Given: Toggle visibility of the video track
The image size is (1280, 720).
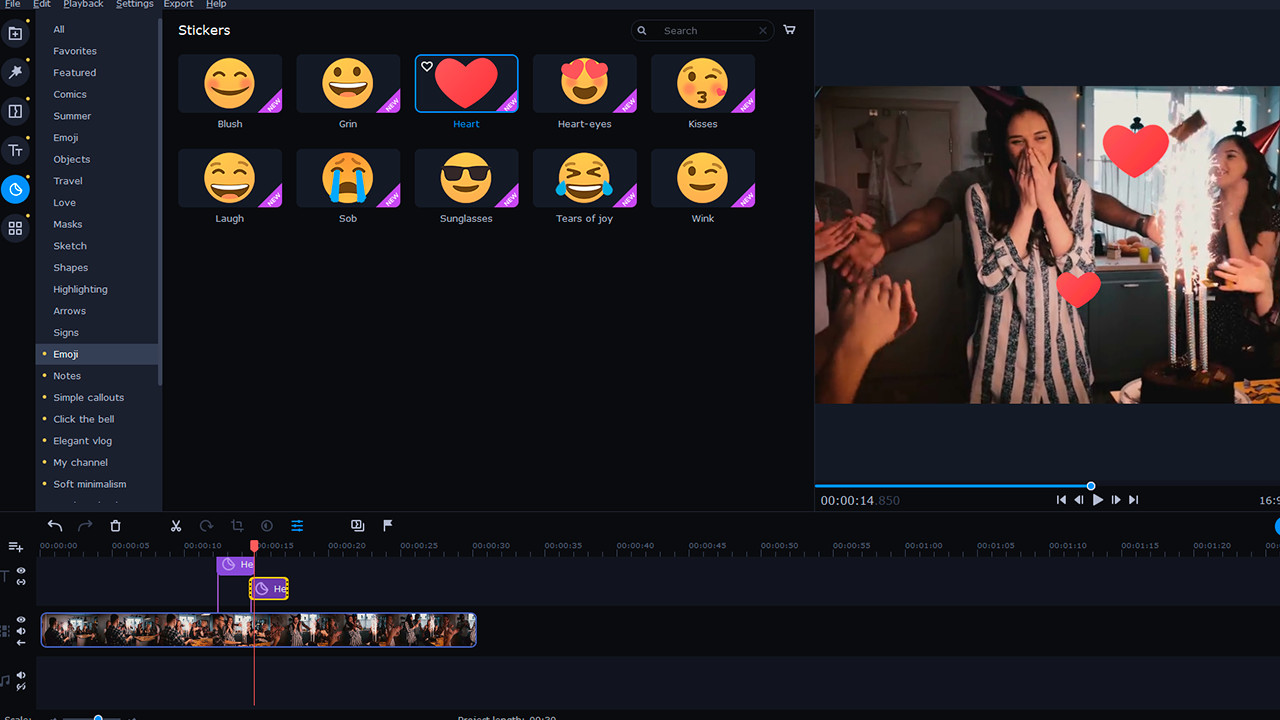Looking at the screenshot, I should click(x=20, y=619).
